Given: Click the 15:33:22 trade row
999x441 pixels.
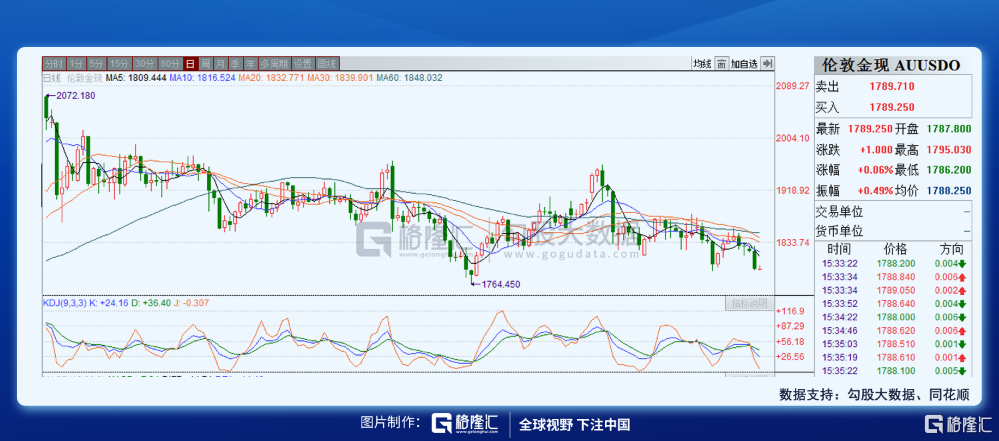Looking at the screenshot, I should 893,263.
